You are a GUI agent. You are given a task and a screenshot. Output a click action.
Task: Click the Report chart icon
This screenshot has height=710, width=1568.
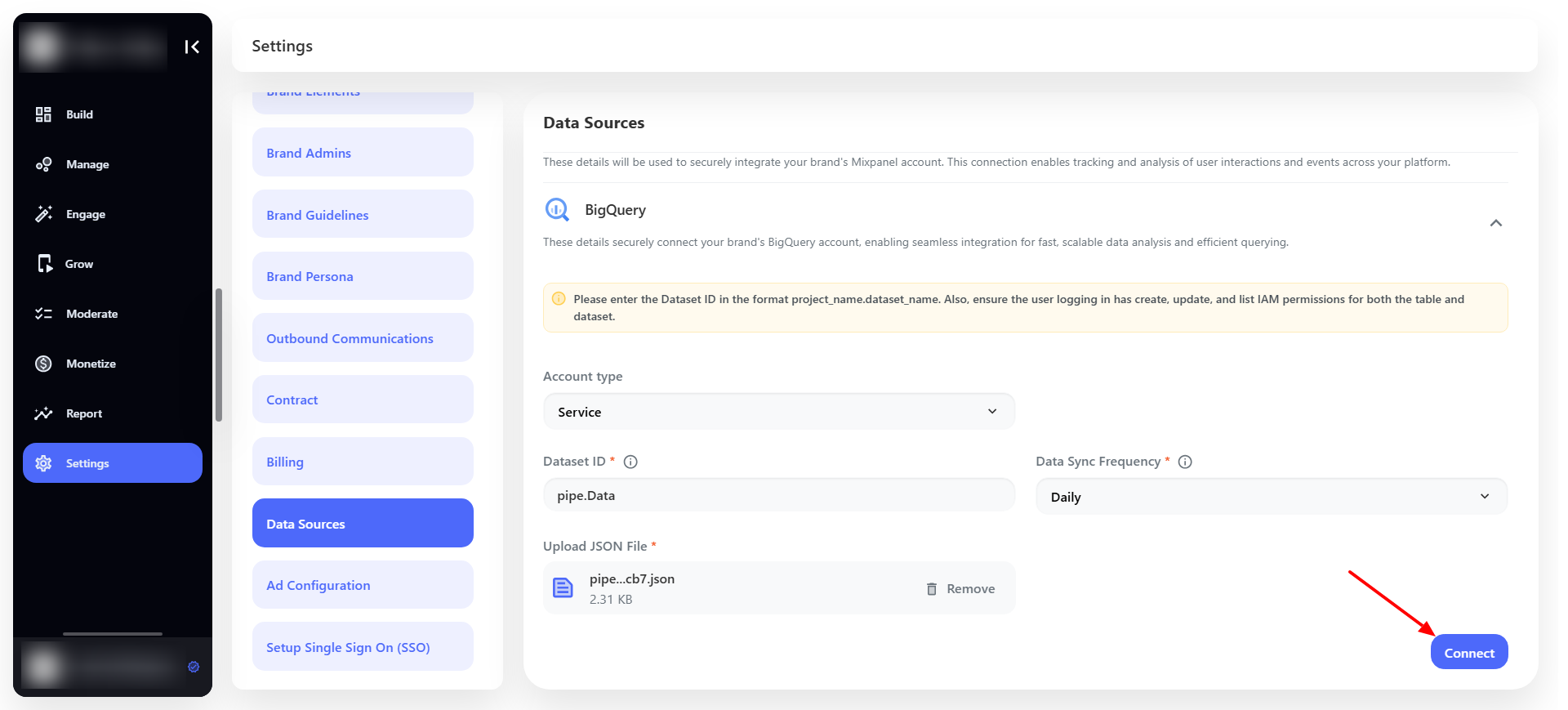pyautogui.click(x=43, y=413)
